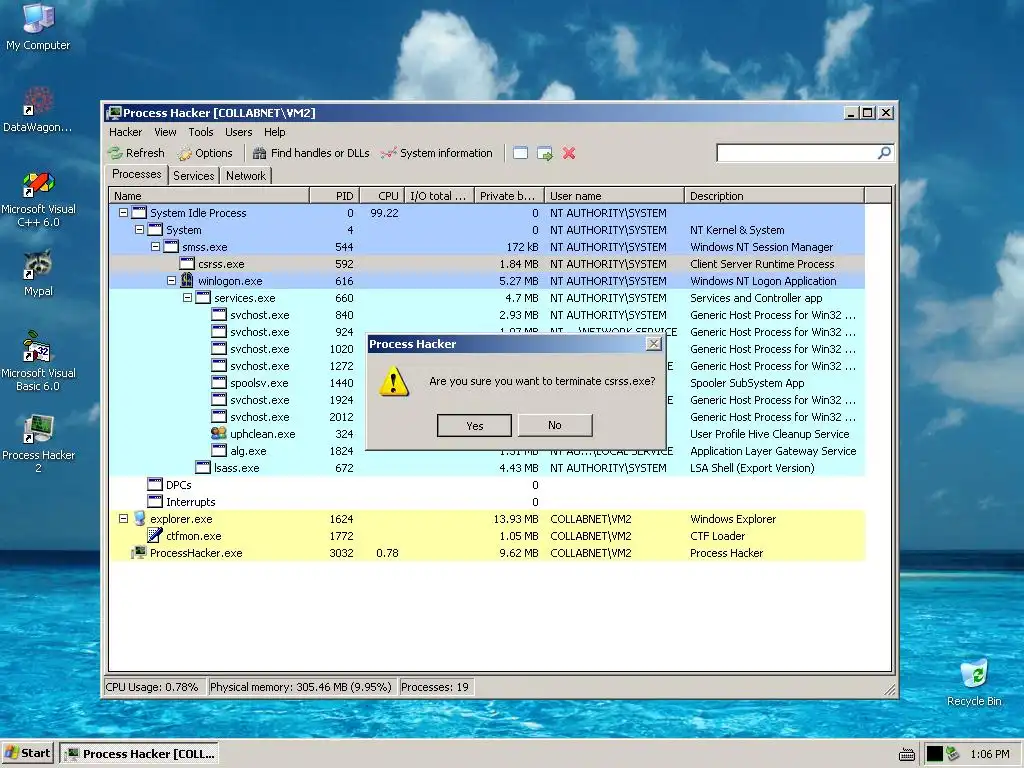Select Process Hacker 2 desktop shortcut
The image size is (1024, 768).
click(38, 443)
